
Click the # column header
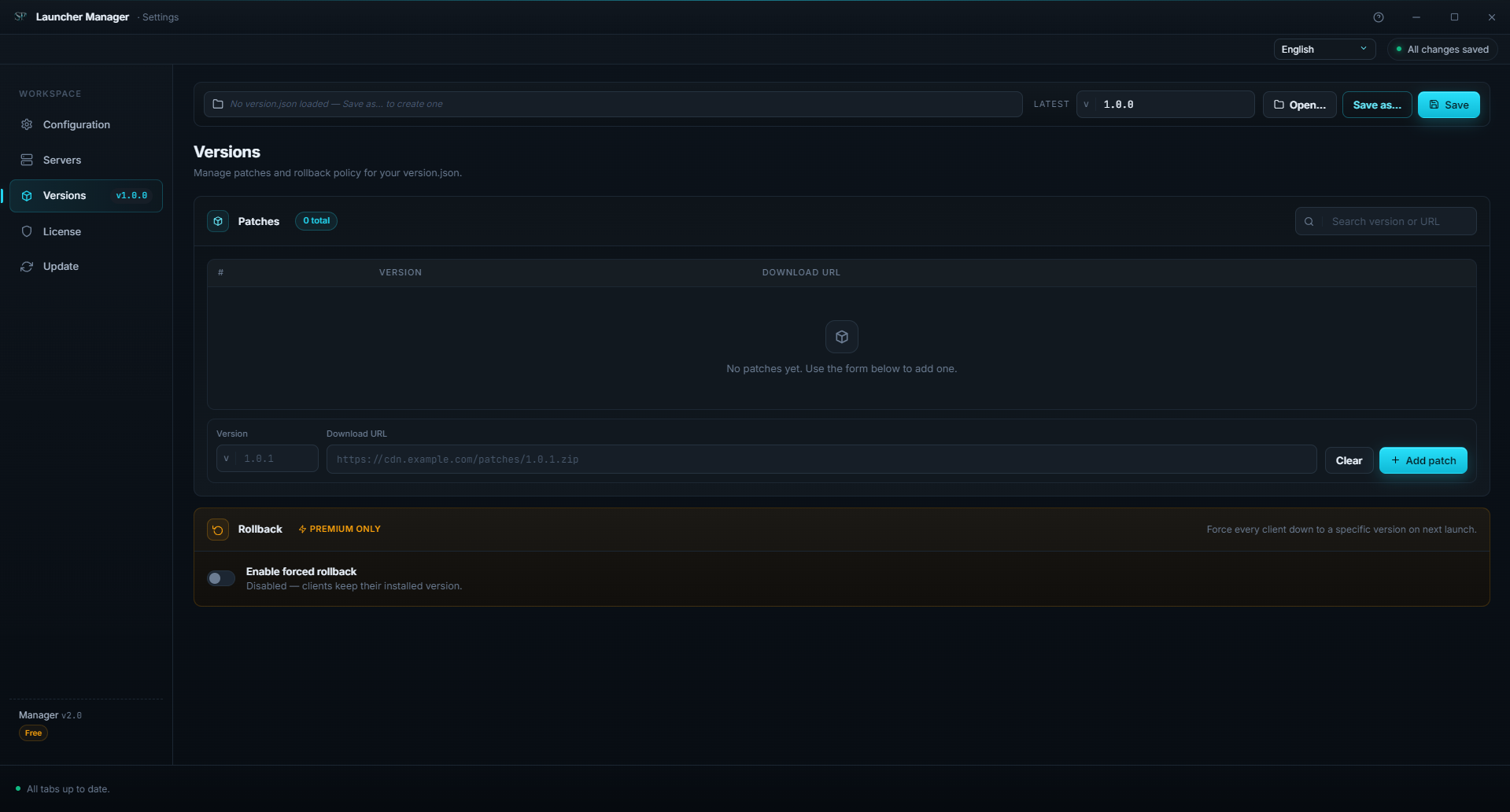(221, 272)
